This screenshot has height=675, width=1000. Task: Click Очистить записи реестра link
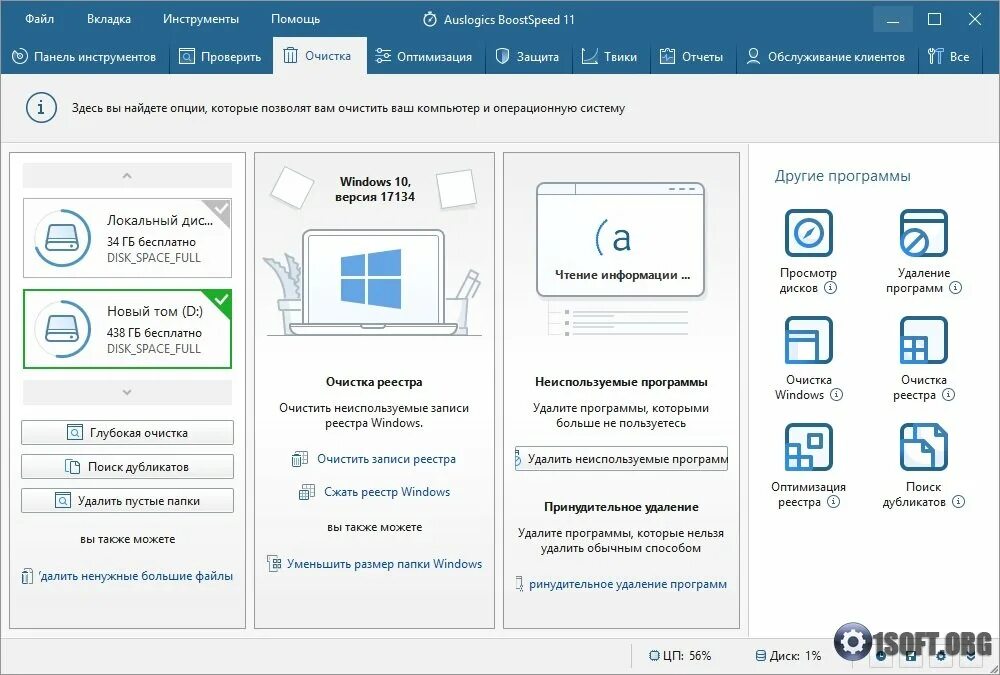(x=386, y=459)
